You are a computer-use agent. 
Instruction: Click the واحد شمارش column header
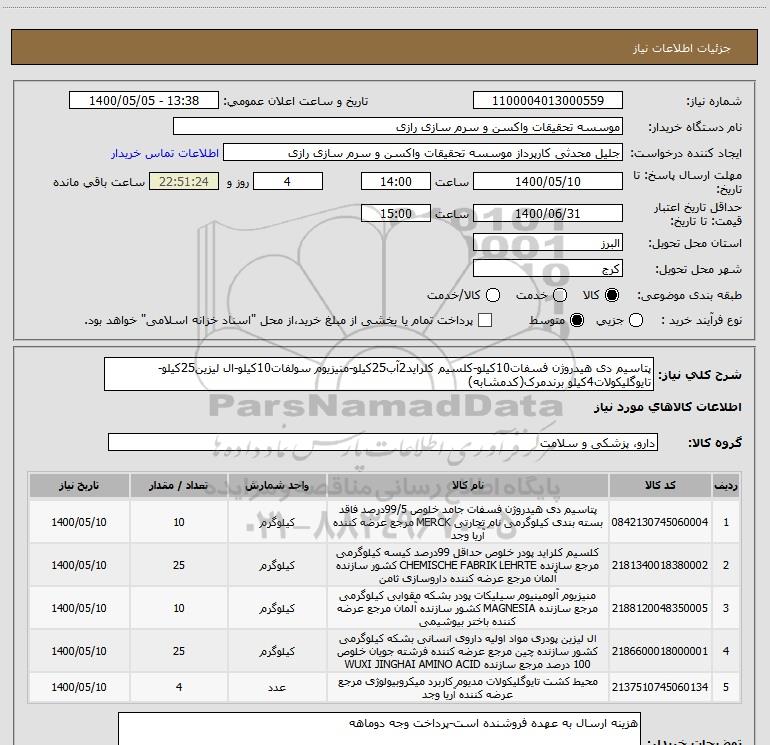tap(277, 485)
